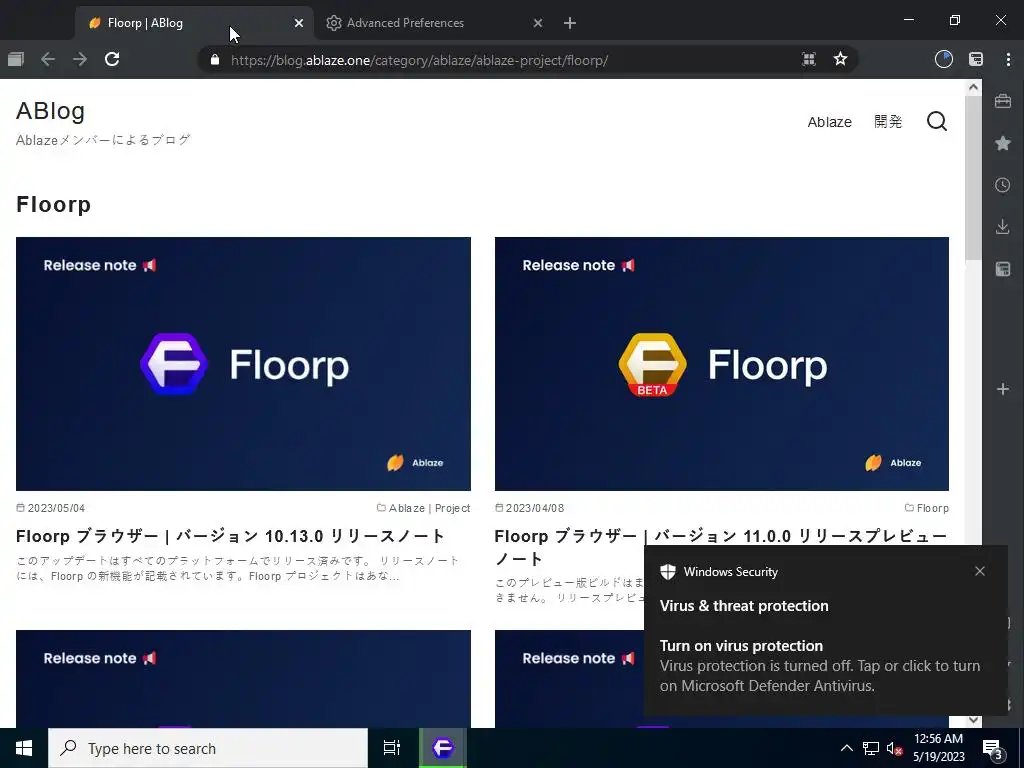Open the clock showing 12:56 AM
1024x768 pixels.
938,748
